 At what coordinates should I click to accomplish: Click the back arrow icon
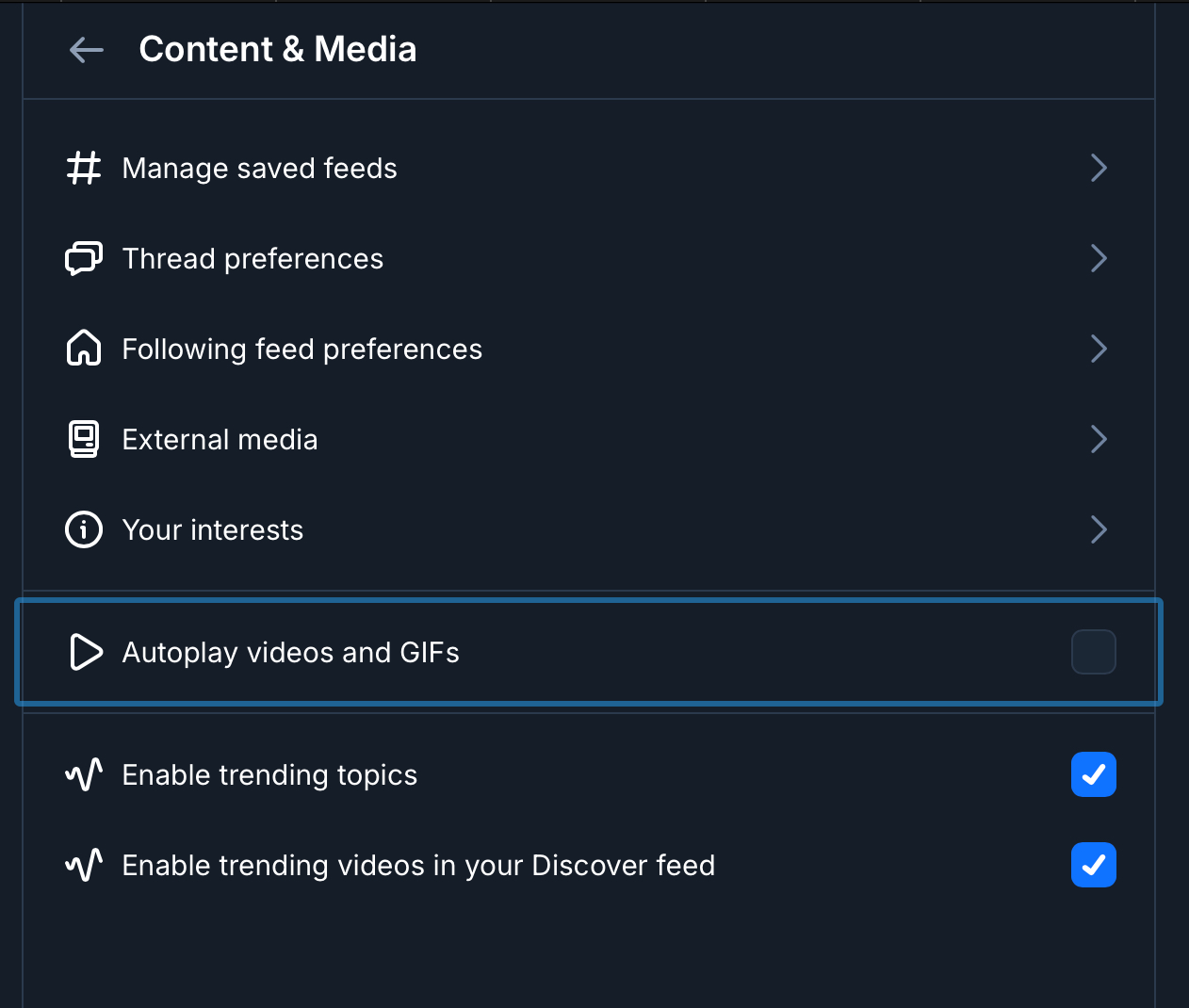(87, 50)
